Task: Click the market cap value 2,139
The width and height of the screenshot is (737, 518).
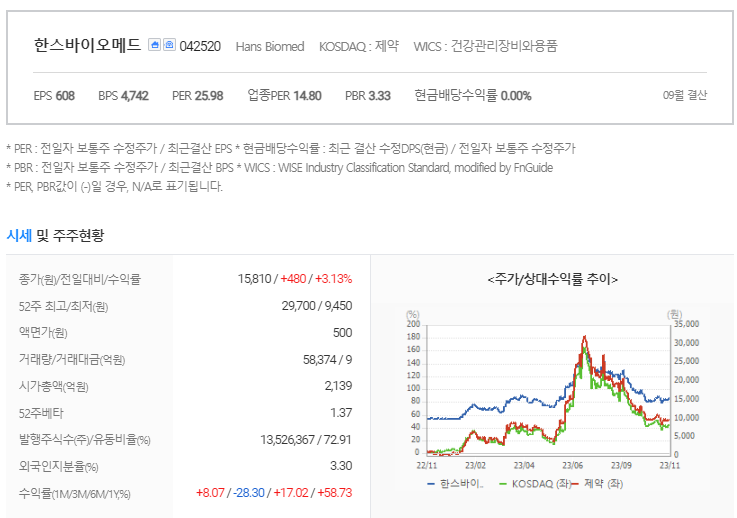Action: (338, 386)
